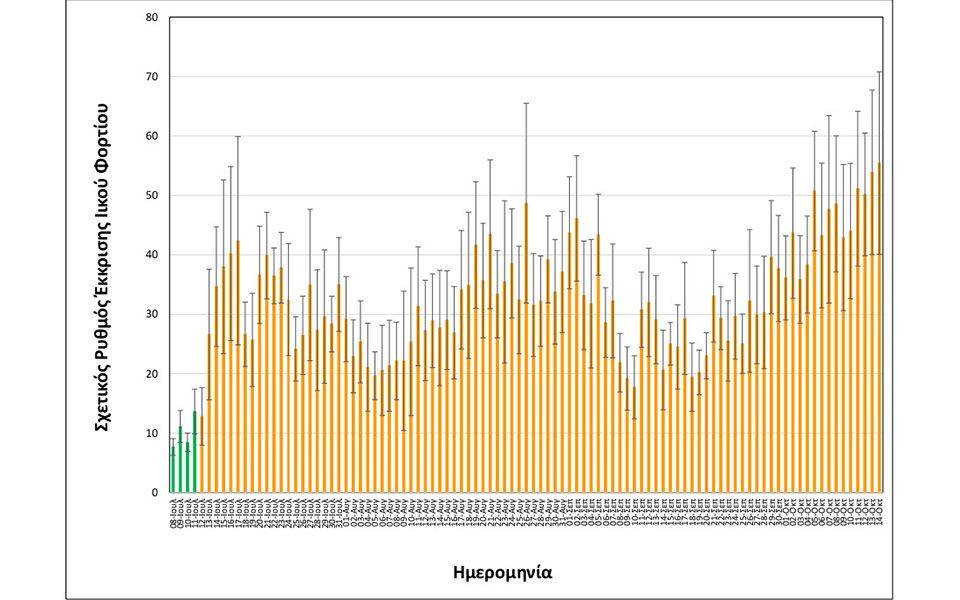Click the y-axis tick label 70
960x600 pixels.
(x=151, y=77)
